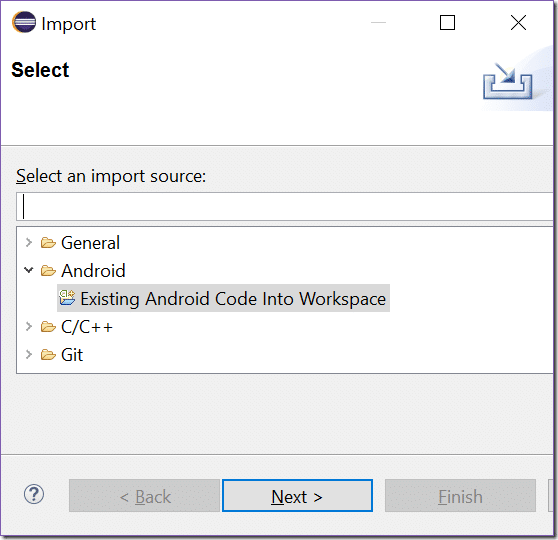Select the Git tree label
The height and width of the screenshot is (540, 558).
[72, 355]
